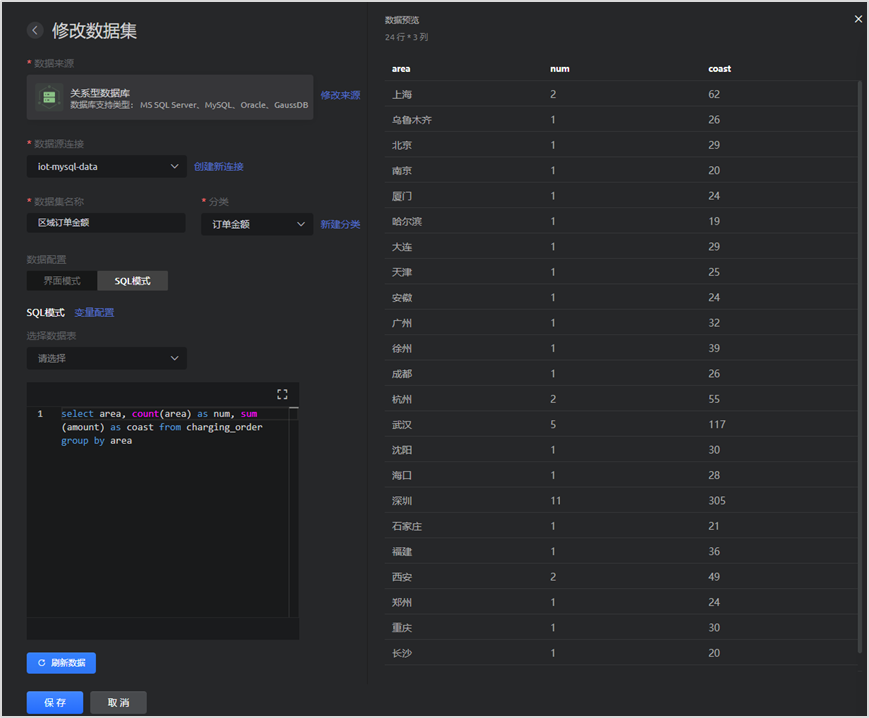Screen dimensions: 869x718
Task: Select the 重庆 row cell
Action: 402,628
